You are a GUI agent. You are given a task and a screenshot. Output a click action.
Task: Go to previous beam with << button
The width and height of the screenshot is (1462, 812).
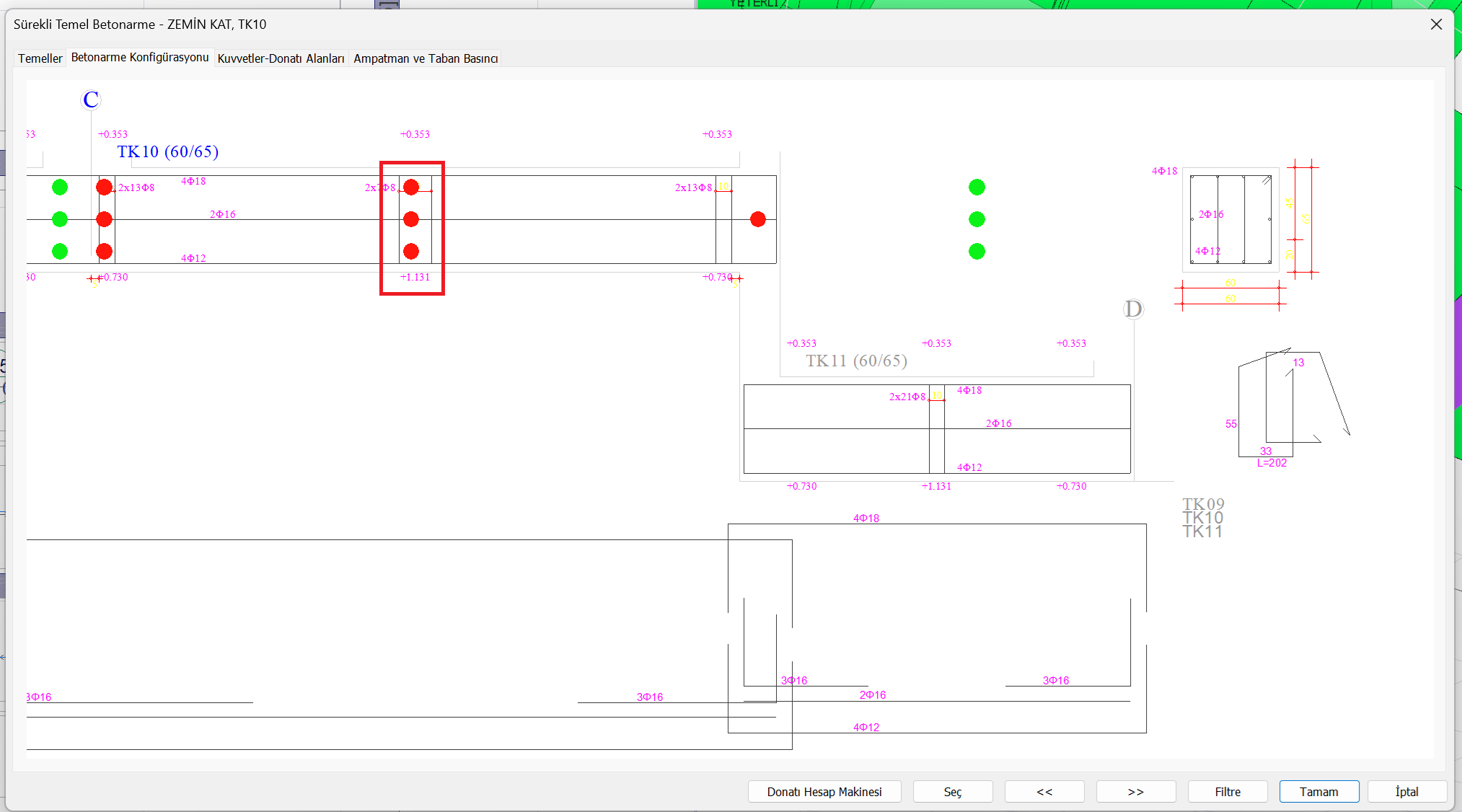(x=1044, y=791)
